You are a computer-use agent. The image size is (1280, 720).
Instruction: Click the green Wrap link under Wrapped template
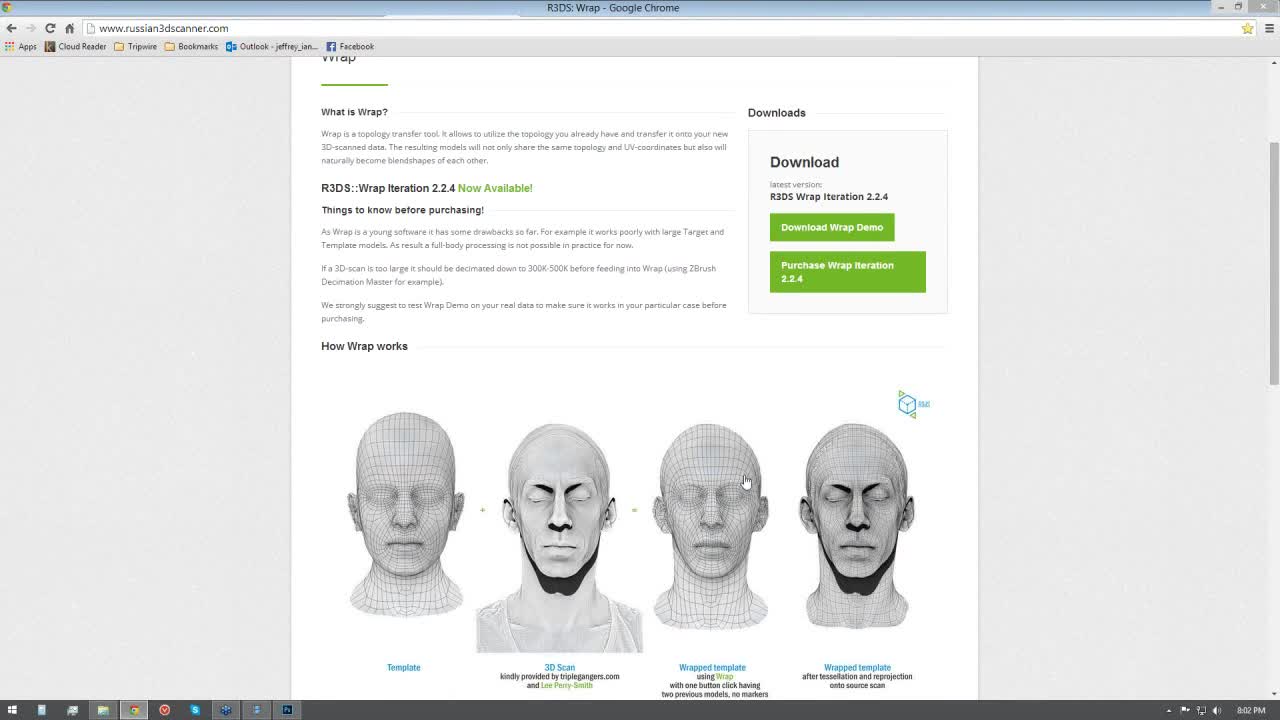pyautogui.click(x=724, y=677)
